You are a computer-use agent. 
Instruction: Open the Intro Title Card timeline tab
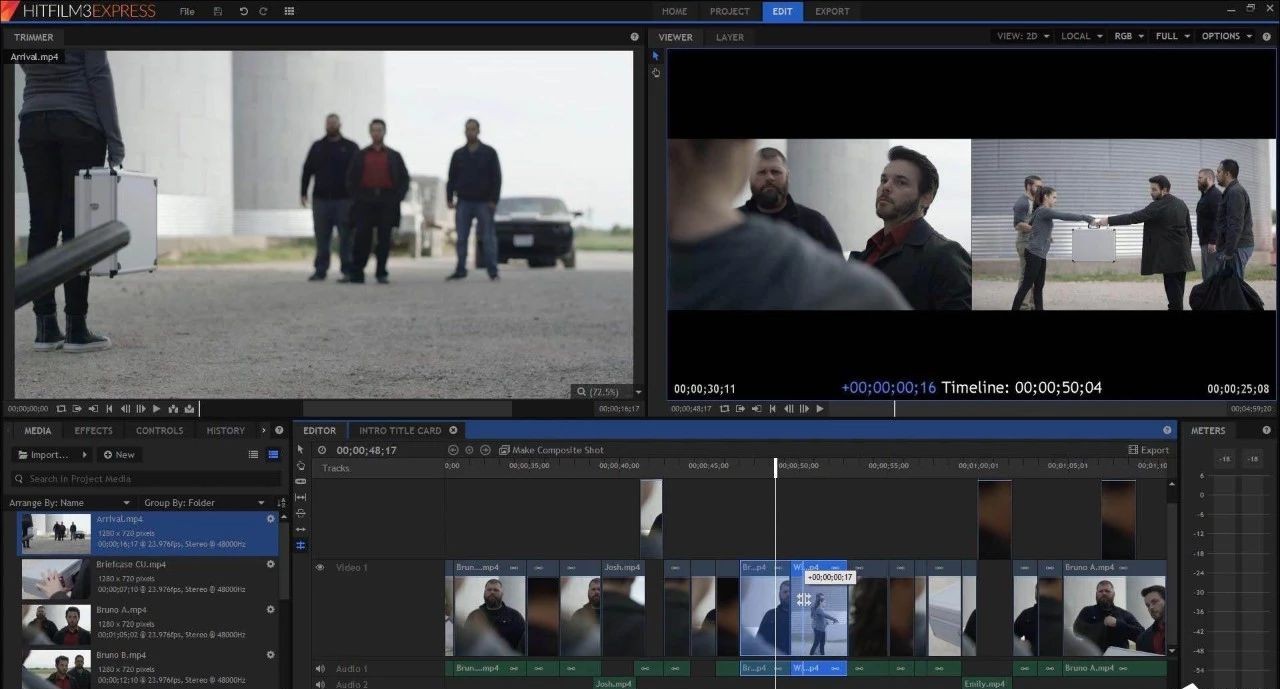(400, 431)
